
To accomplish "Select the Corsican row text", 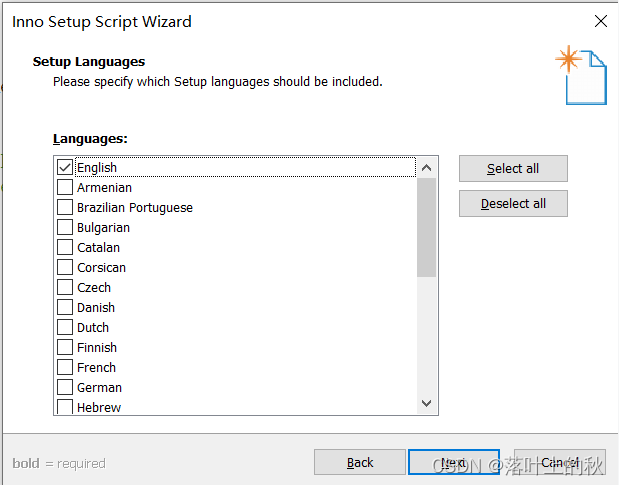I will (x=101, y=268).
